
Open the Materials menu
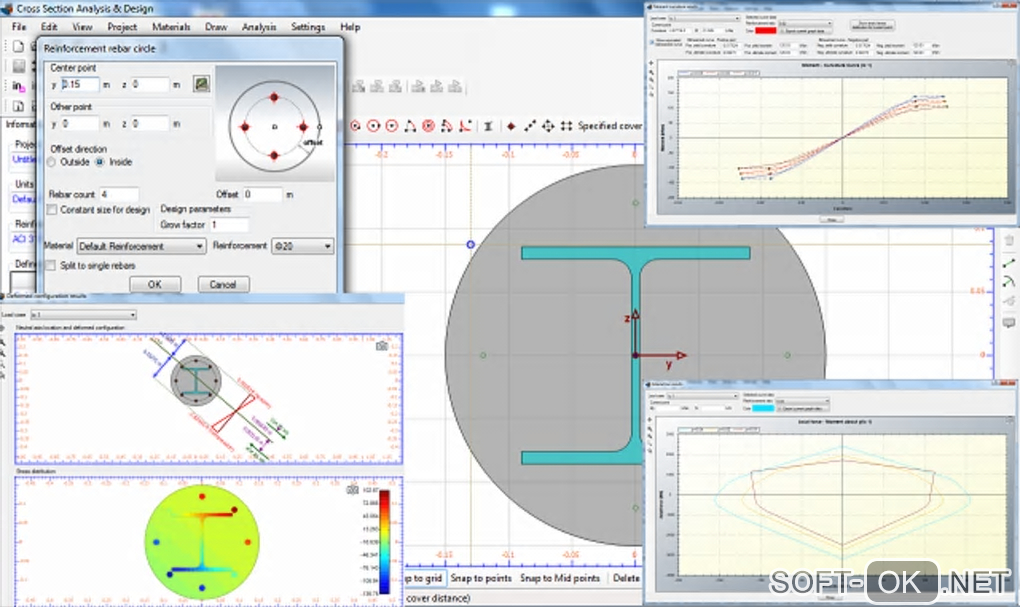click(x=171, y=27)
